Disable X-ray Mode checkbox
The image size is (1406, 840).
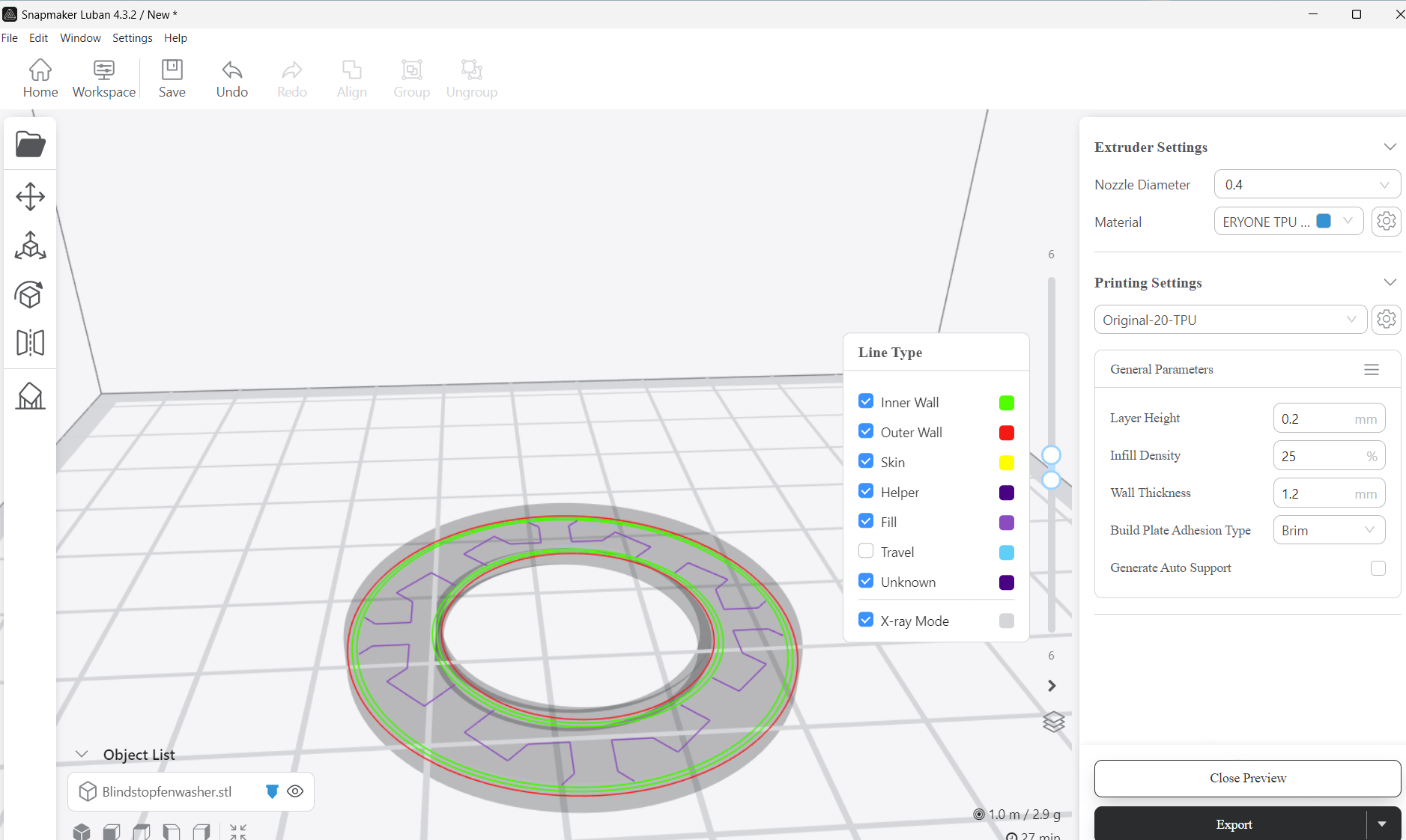[x=866, y=620]
